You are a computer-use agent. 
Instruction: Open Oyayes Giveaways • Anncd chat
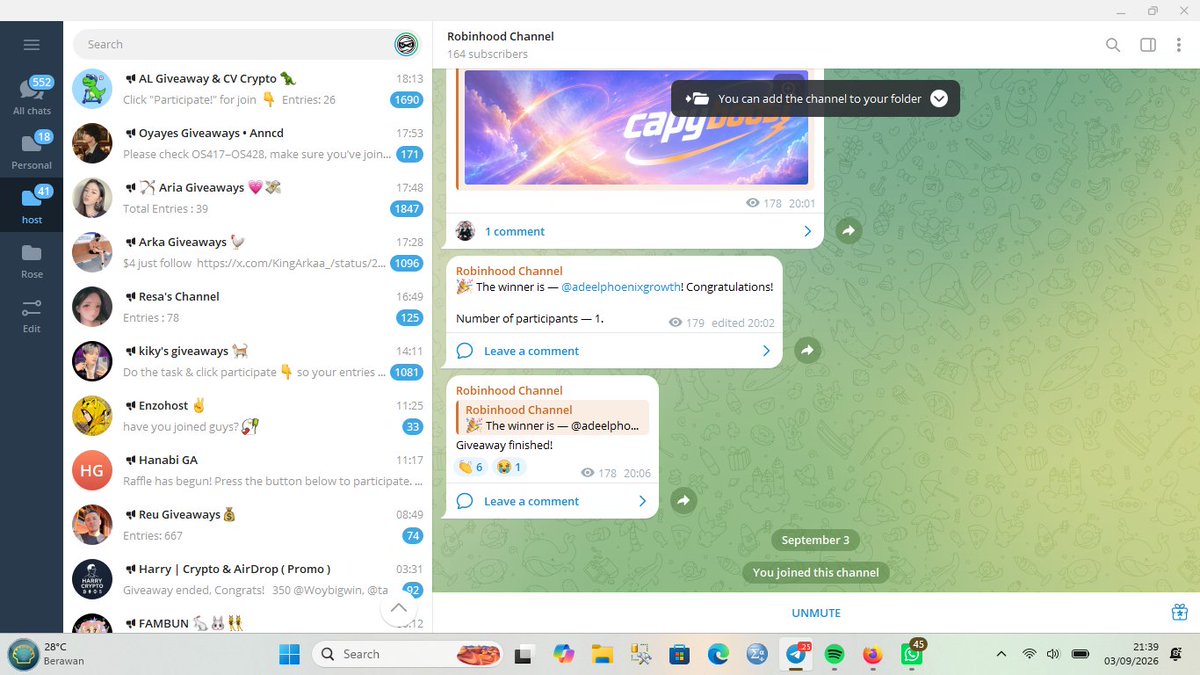tap(247, 143)
